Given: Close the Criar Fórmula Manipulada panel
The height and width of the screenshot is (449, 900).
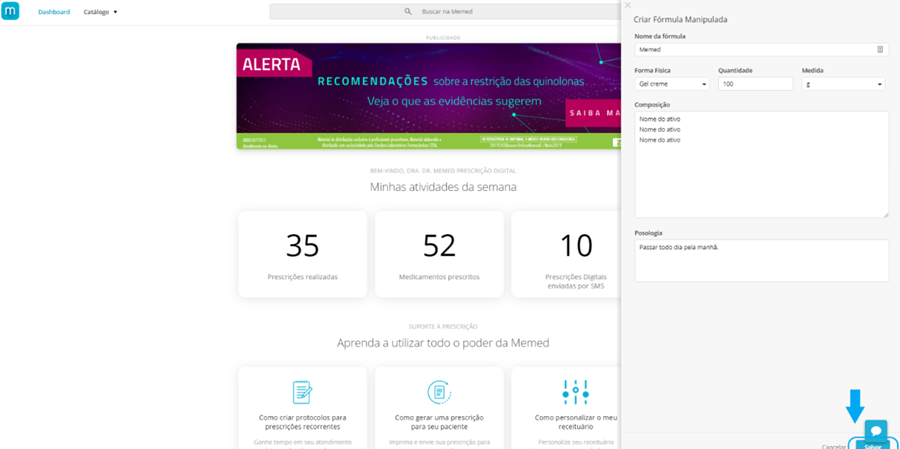Looking at the screenshot, I should click(627, 5).
